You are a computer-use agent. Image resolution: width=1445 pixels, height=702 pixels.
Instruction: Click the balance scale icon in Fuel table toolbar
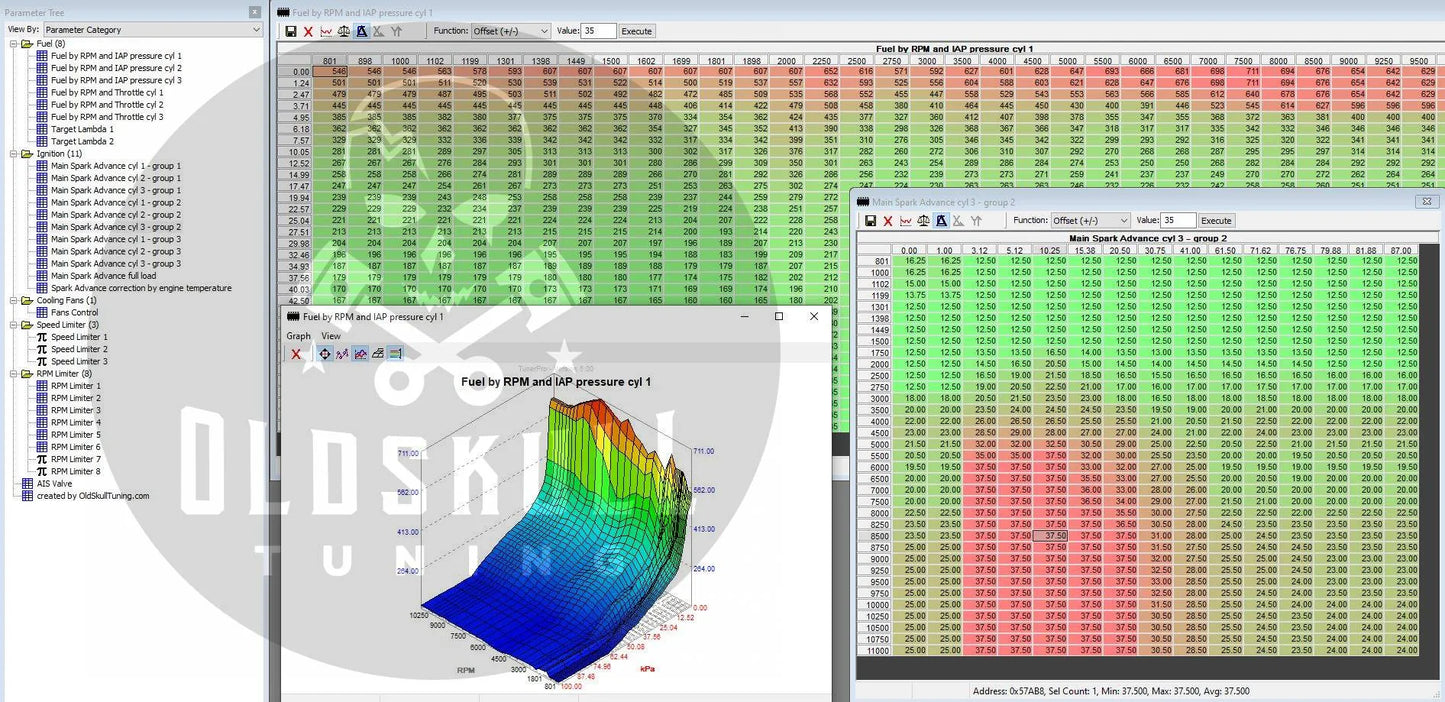pos(344,31)
